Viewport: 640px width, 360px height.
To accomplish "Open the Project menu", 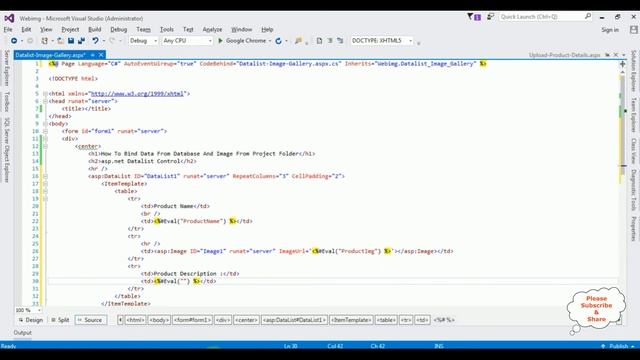I will pyautogui.click(x=70, y=30).
